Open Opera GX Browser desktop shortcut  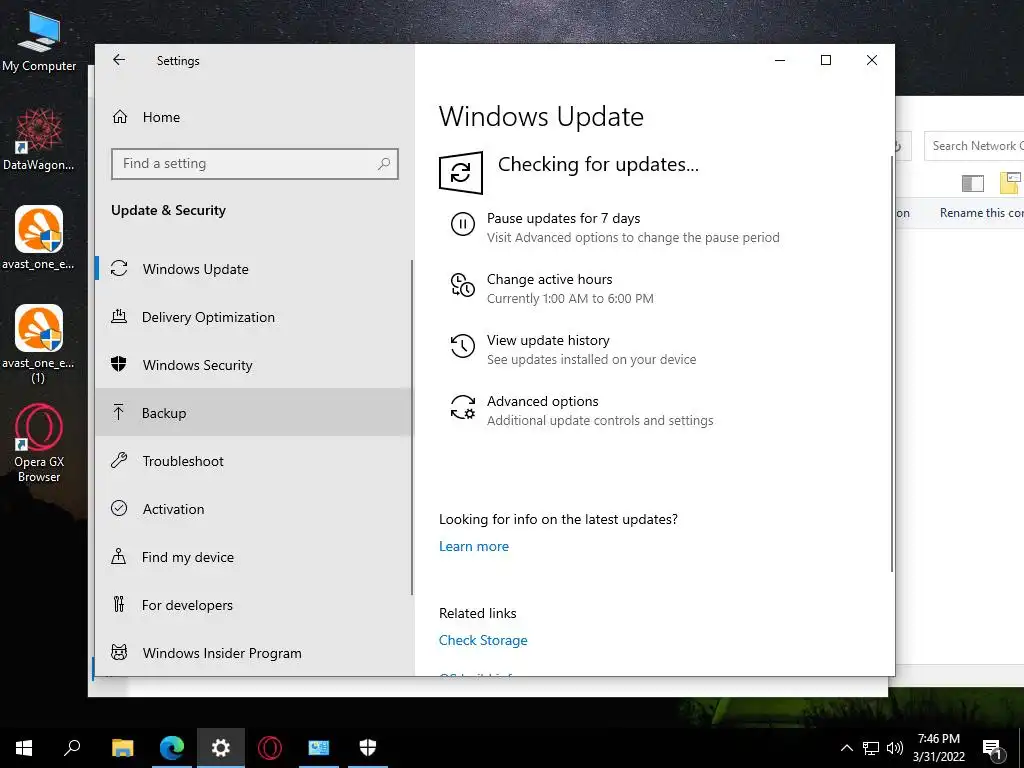point(39,443)
